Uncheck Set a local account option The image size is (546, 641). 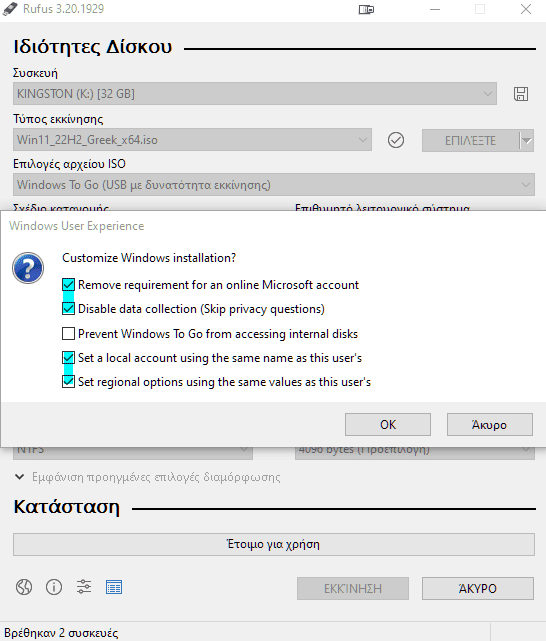coord(68,358)
